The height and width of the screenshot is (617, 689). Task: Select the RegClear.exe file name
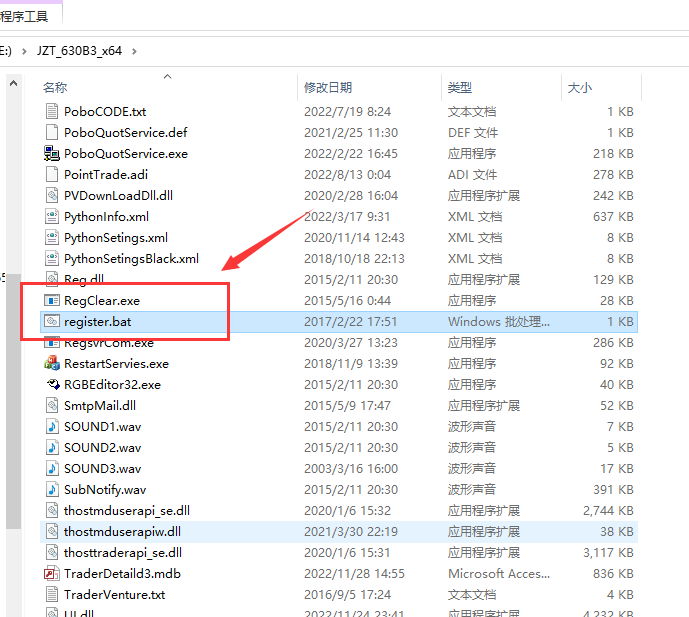pos(102,301)
